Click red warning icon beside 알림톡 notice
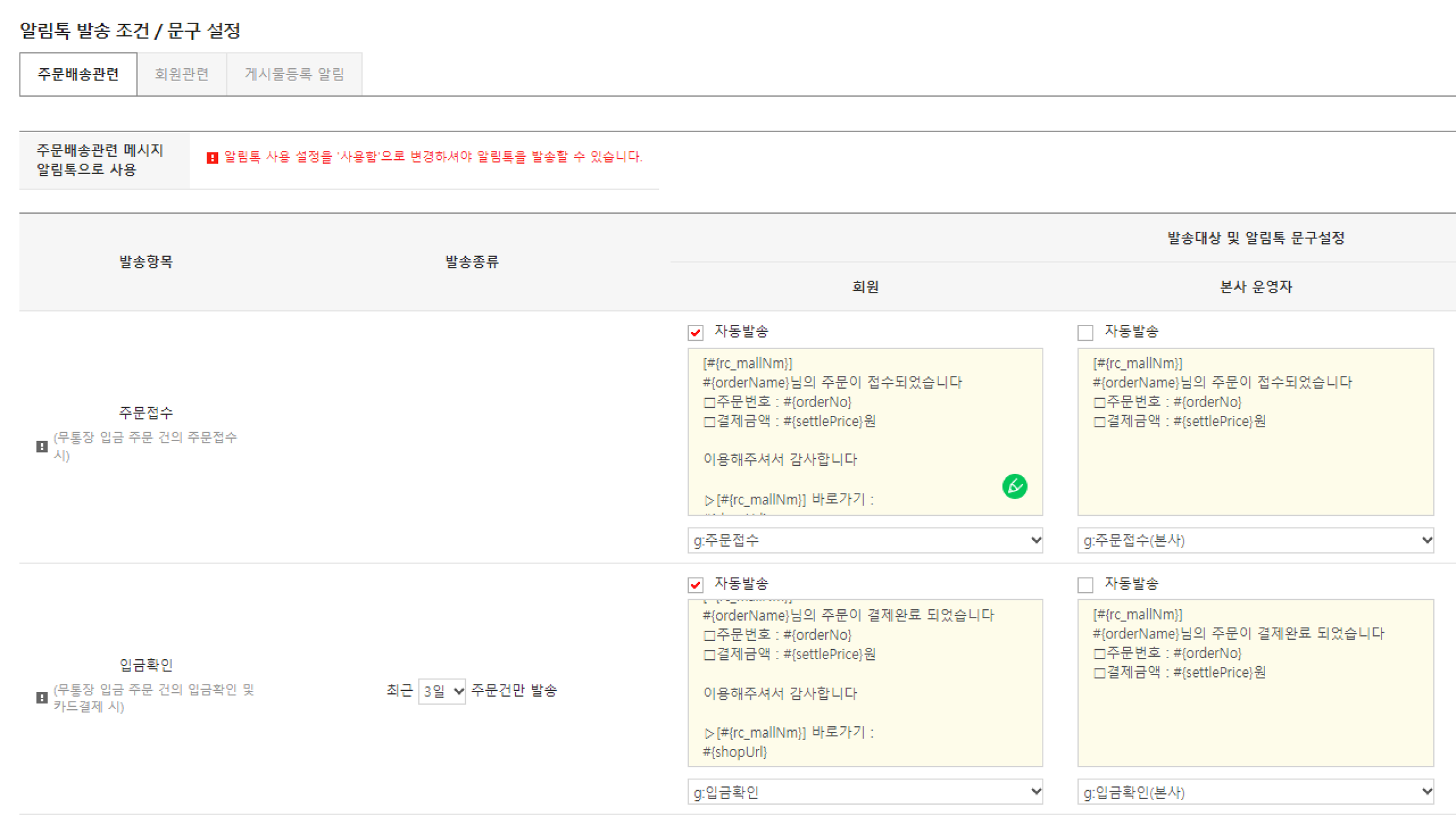 pyautogui.click(x=212, y=157)
